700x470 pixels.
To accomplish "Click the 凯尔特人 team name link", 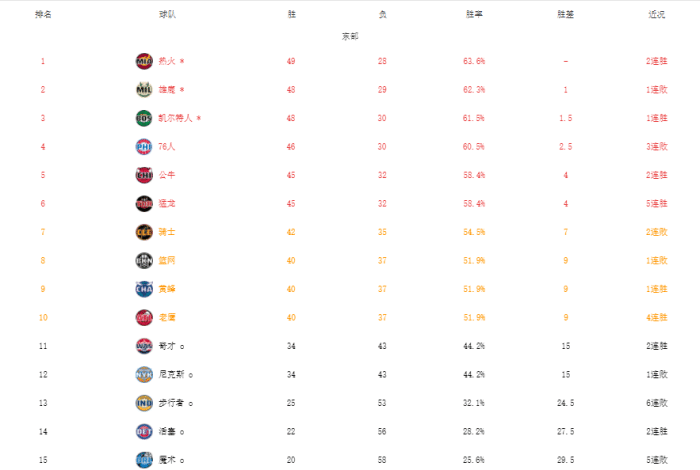I will [x=176, y=118].
